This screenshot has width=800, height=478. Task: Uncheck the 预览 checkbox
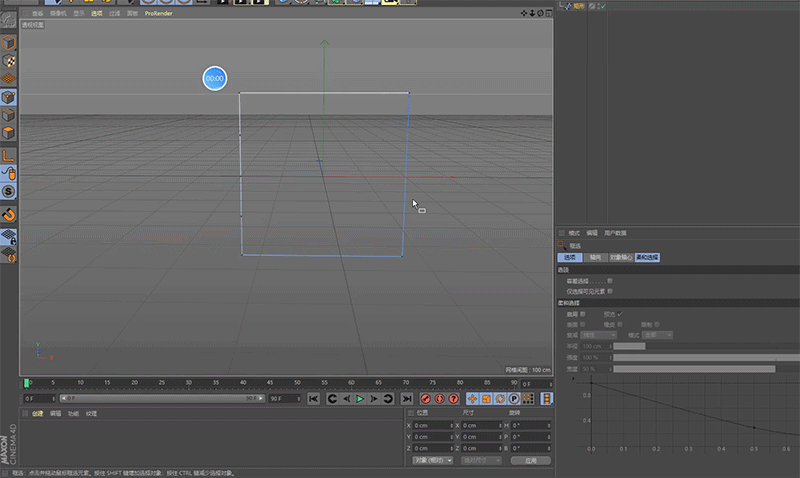619,314
